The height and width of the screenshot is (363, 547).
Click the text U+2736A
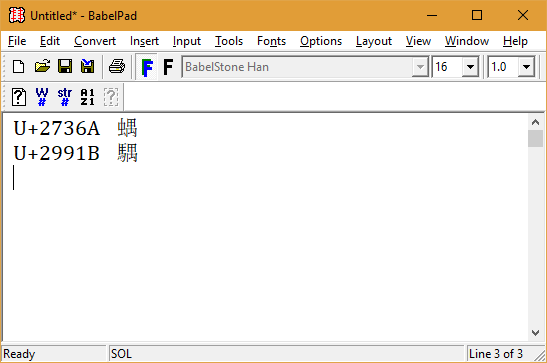click(57, 128)
